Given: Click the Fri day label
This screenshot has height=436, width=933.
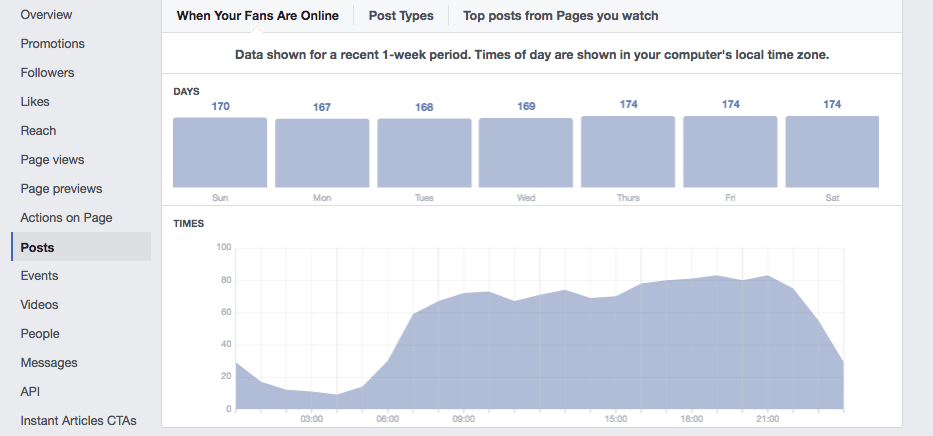Looking at the screenshot, I should click(x=730, y=197).
